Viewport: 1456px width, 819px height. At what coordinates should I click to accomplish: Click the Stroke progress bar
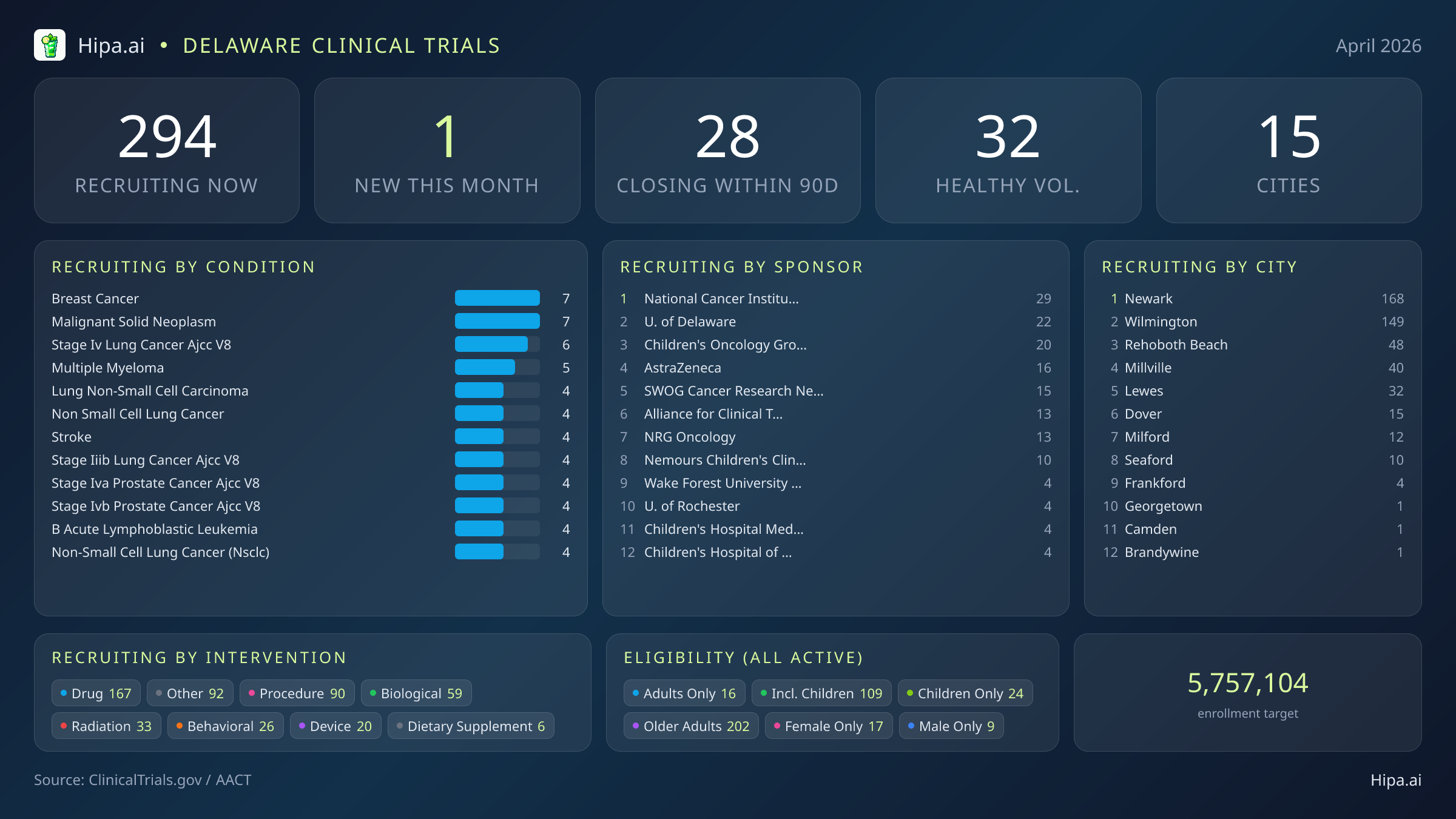(497, 436)
